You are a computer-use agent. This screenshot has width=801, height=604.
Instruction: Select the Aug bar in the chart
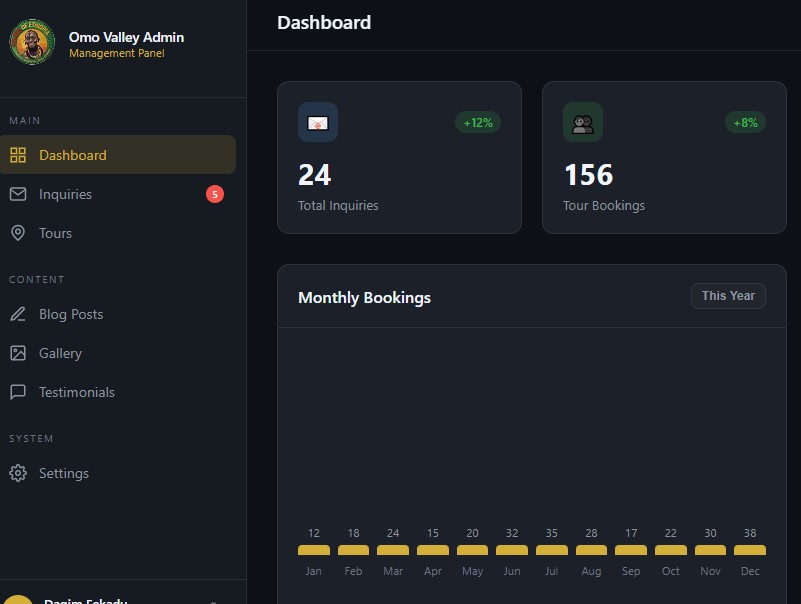tap(592, 550)
